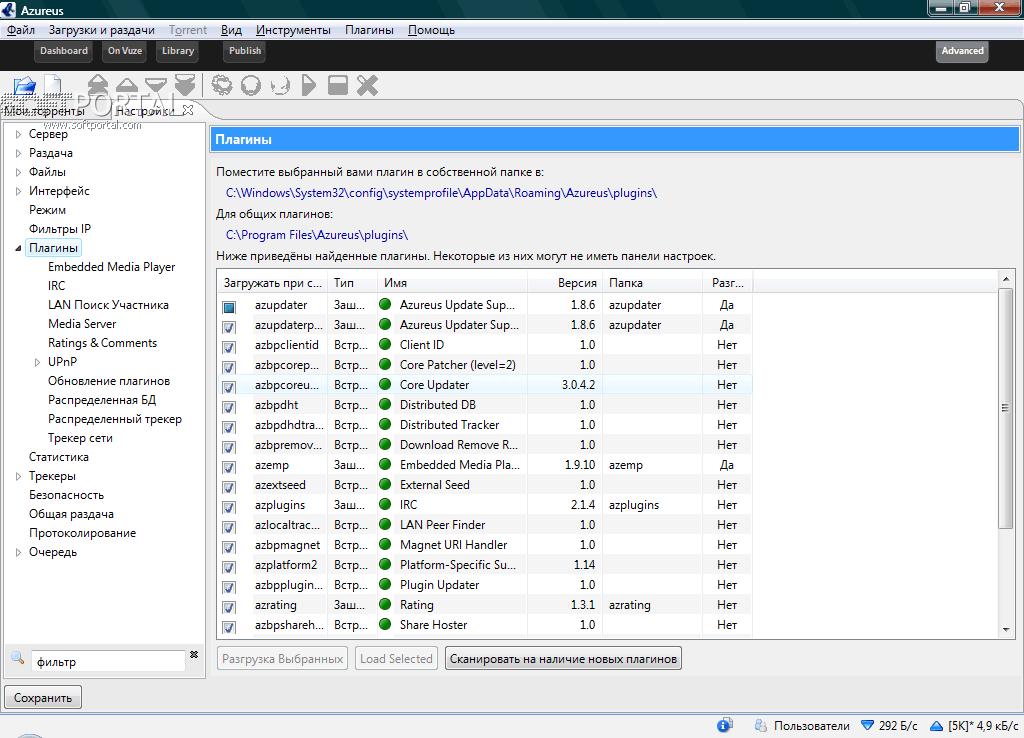Switch to the Мои торренты tab

point(44,111)
